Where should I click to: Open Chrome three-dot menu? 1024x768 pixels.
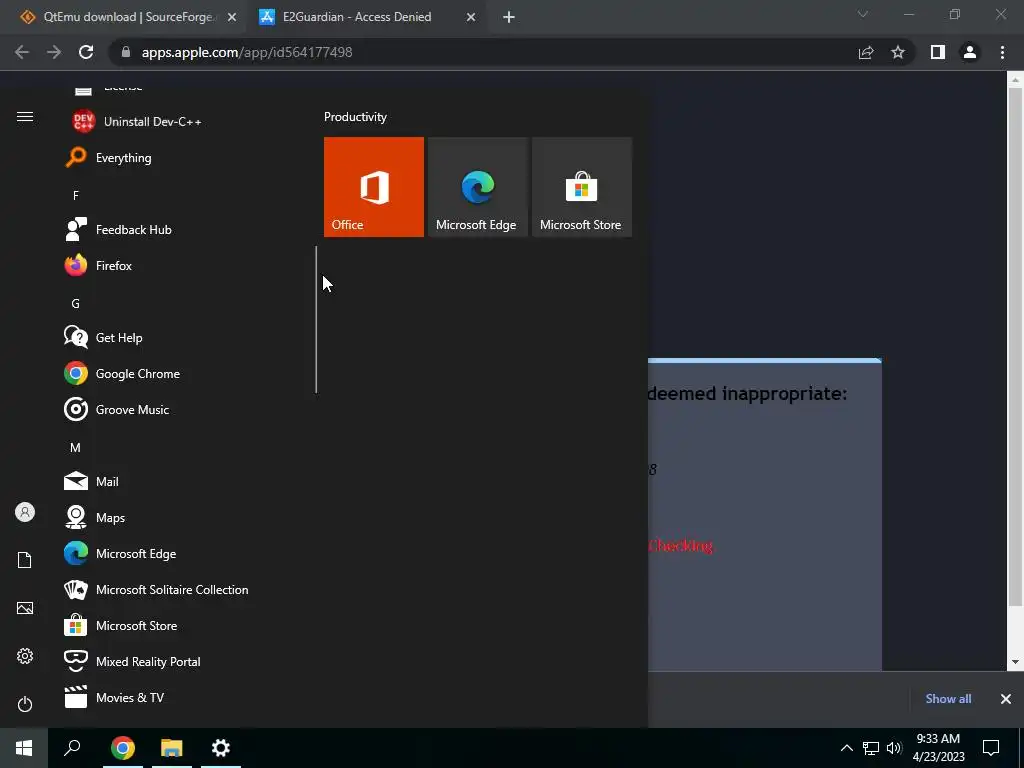click(x=1002, y=52)
